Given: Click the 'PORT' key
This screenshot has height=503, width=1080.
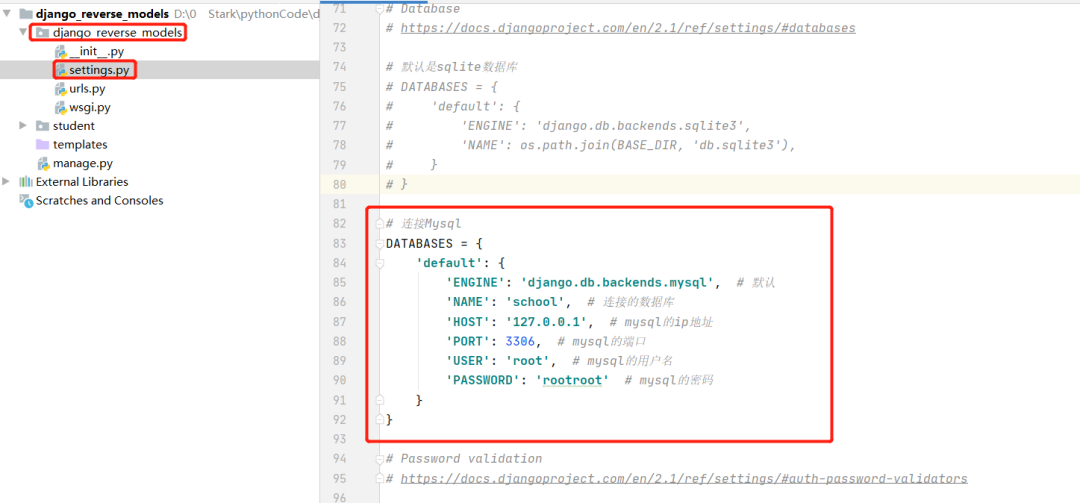Looking at the screenshot, I should tap(468, 341).
